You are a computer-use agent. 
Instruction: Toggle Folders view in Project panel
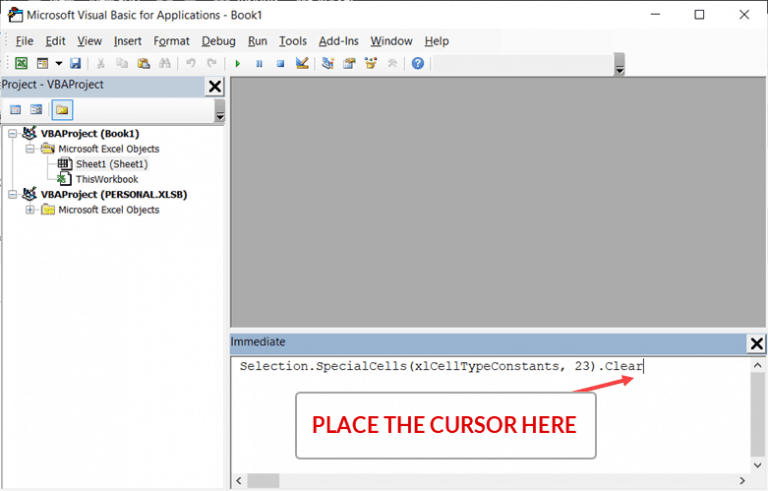(62, 110)
